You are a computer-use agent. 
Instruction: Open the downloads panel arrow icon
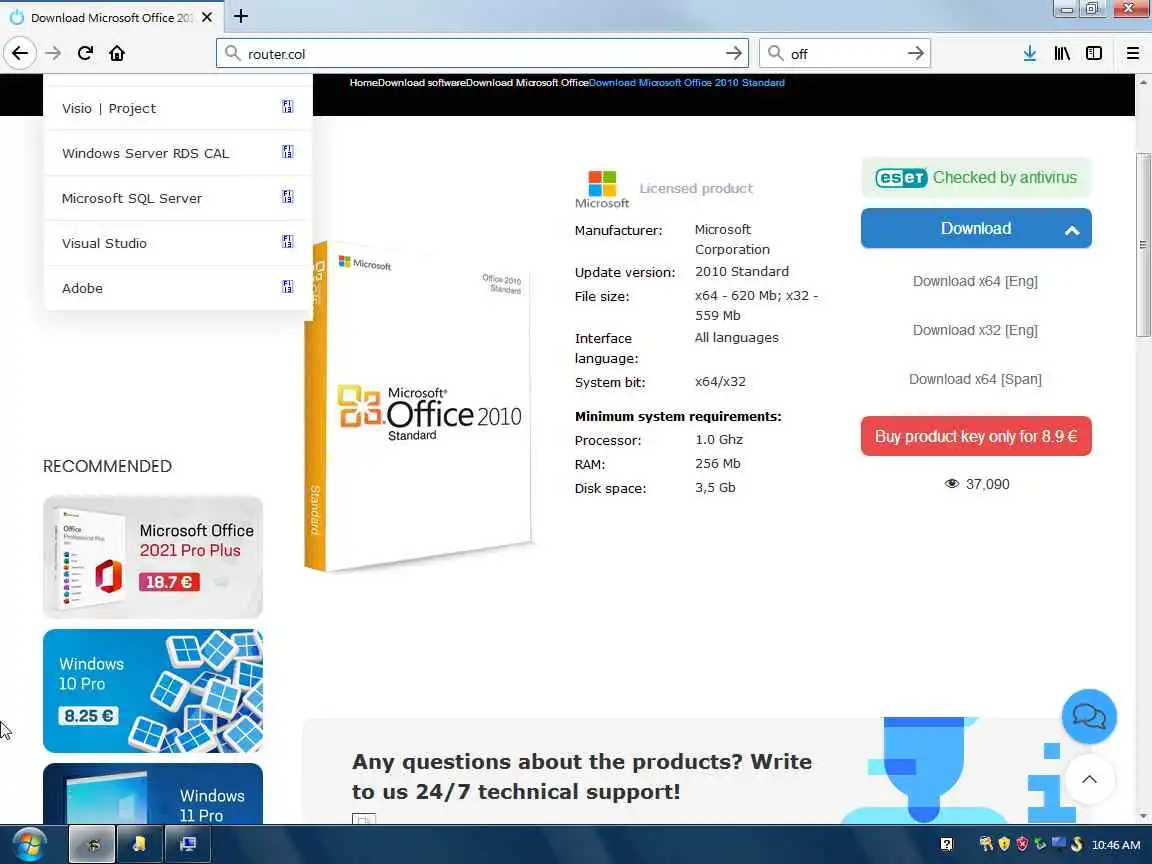[x=1030, y=53]
